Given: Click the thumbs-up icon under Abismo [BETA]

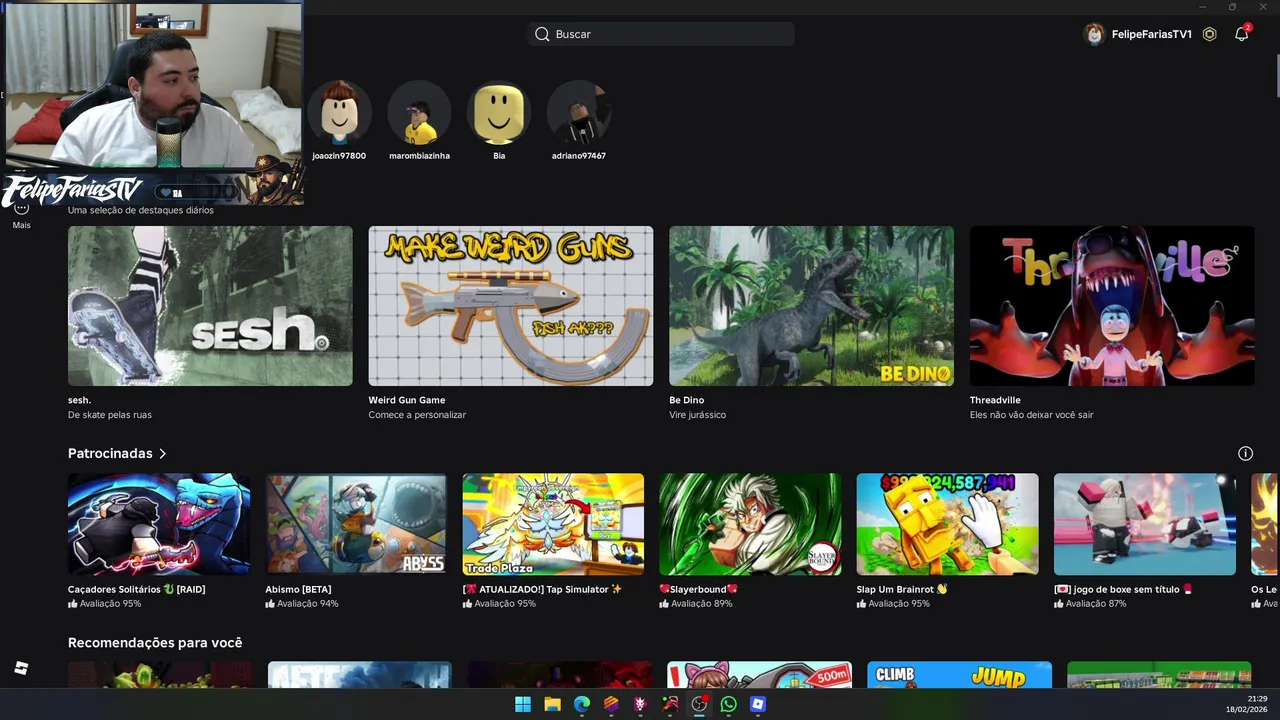Looking at the screenshot, I should coord(270,604).
